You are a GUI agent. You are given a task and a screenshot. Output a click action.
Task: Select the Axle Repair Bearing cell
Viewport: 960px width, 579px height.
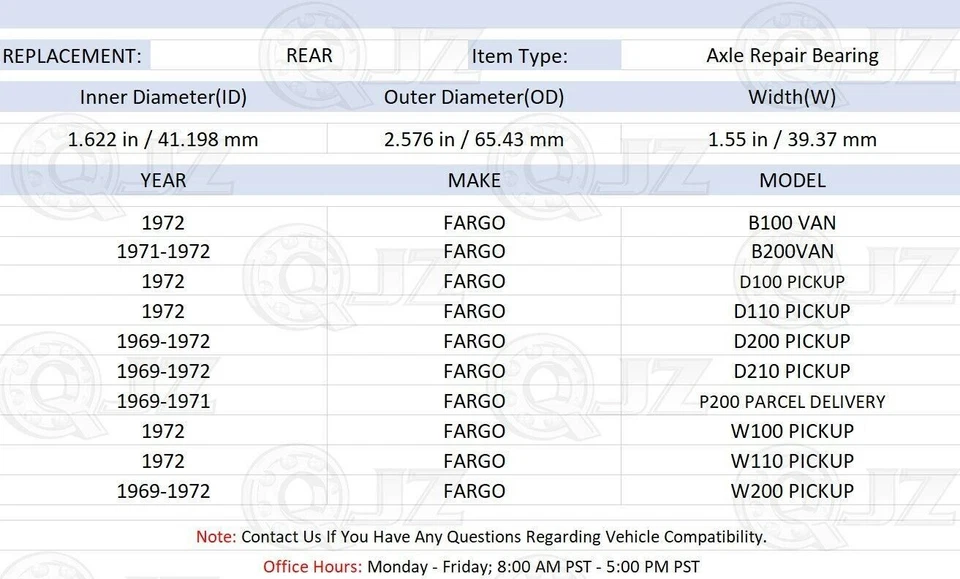792,56
